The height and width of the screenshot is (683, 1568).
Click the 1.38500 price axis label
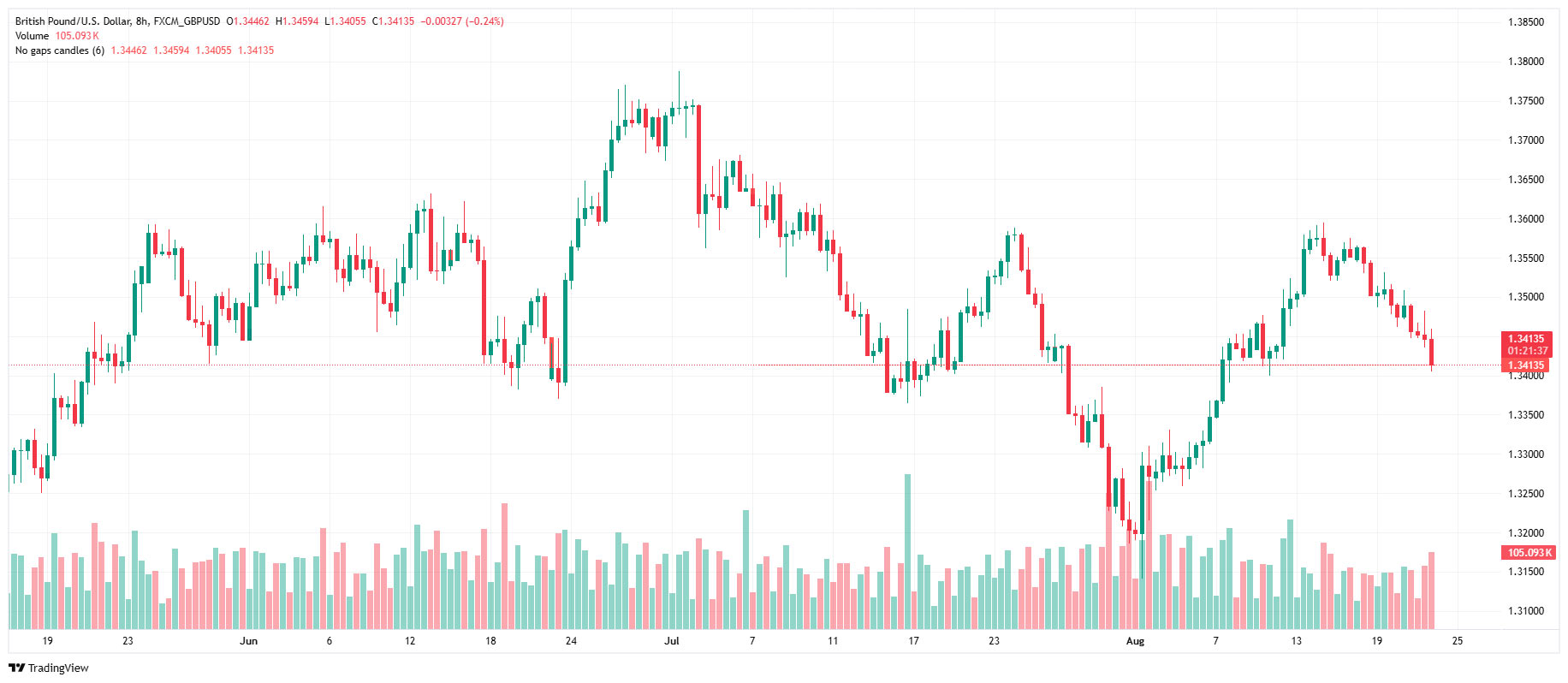coord(1525,22)
